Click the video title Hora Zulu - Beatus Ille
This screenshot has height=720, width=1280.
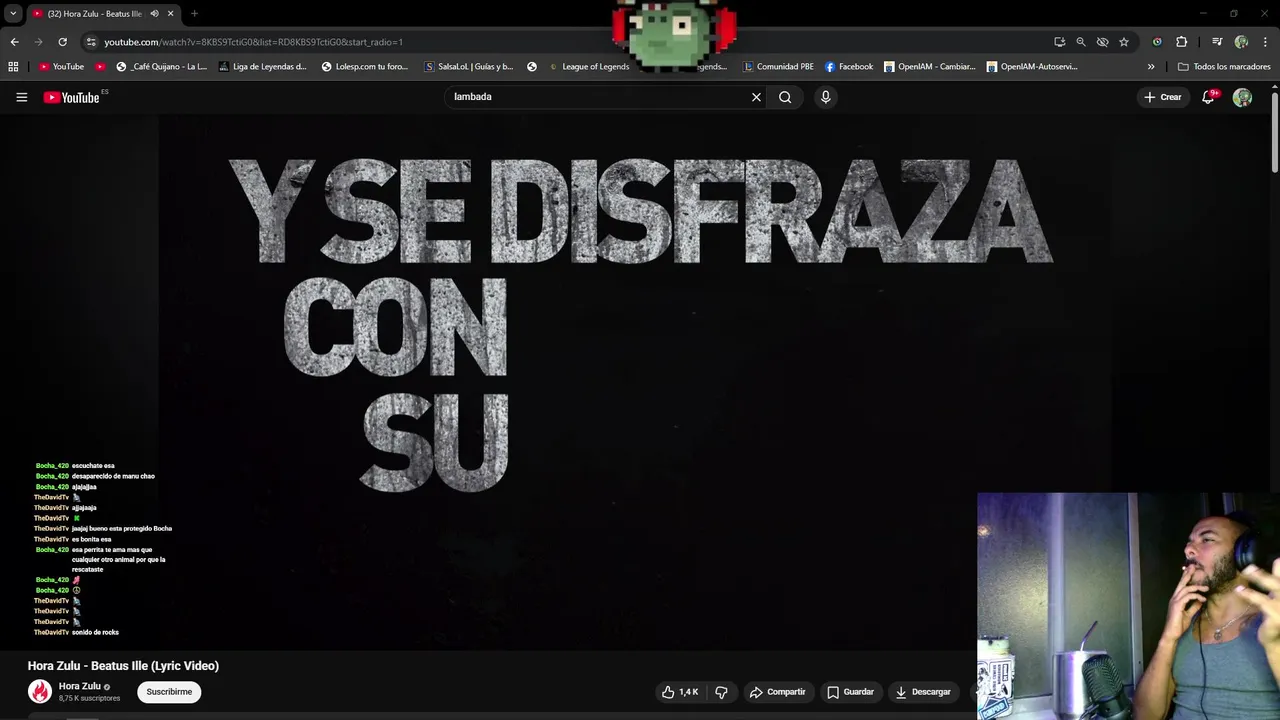[123, 666]
